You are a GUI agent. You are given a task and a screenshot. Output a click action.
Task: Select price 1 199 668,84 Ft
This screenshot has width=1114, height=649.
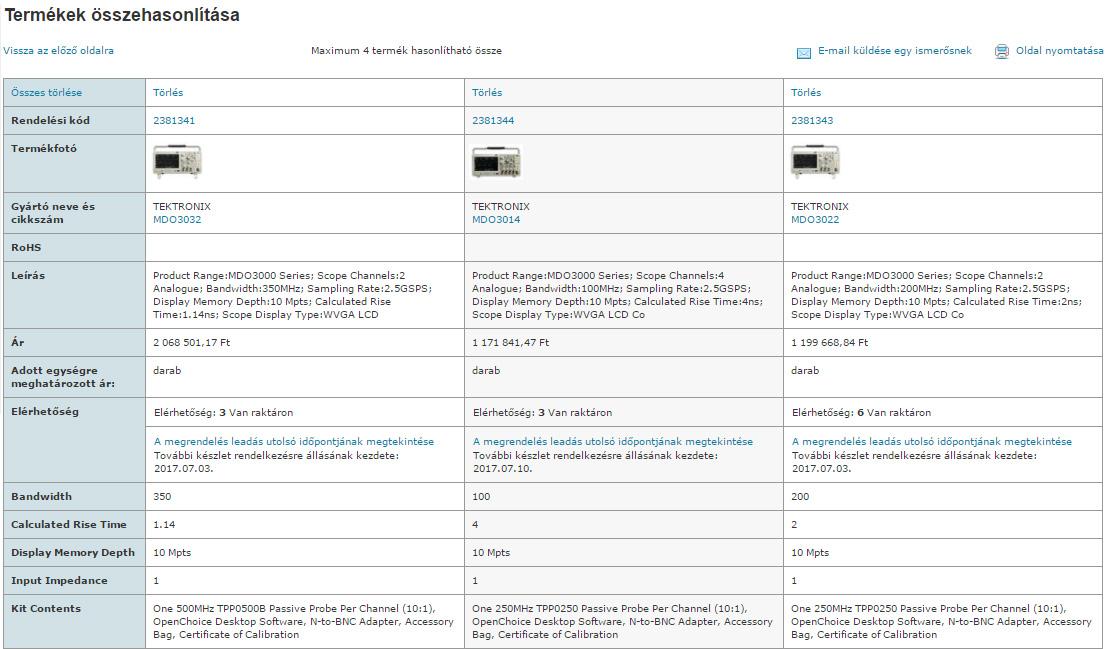829,343
